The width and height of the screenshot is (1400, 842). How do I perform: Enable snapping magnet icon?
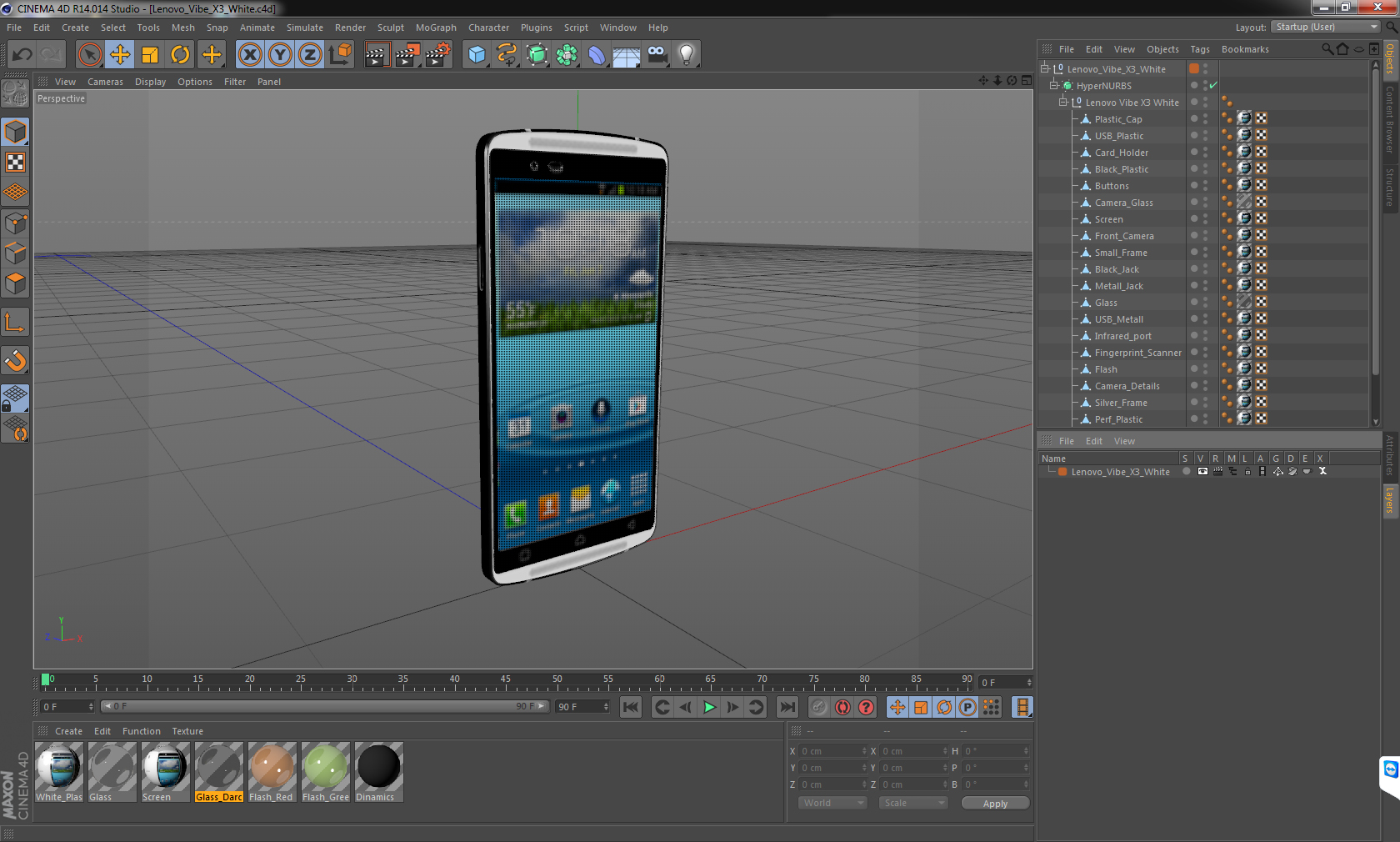pos(15,360)
